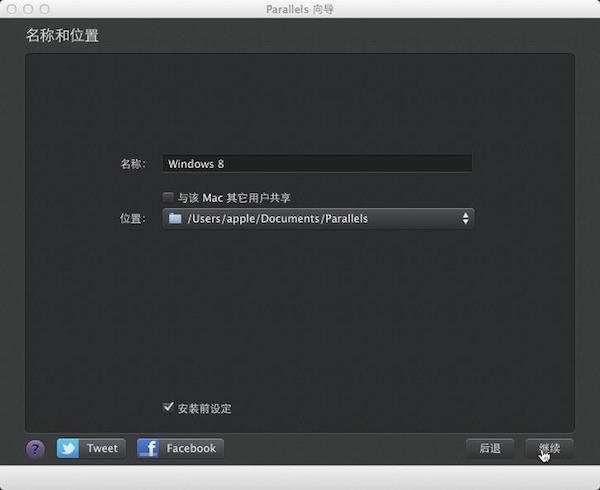Close the Parallels wizard window
Screen dimensions: 600x490
pos(11,9)
